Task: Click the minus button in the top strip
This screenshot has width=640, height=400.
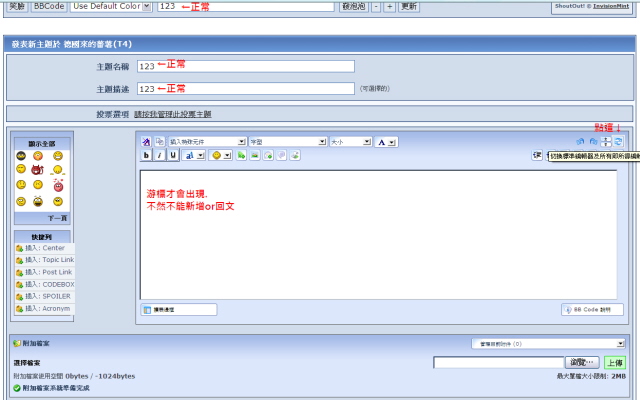Action: tap(376, 6)
